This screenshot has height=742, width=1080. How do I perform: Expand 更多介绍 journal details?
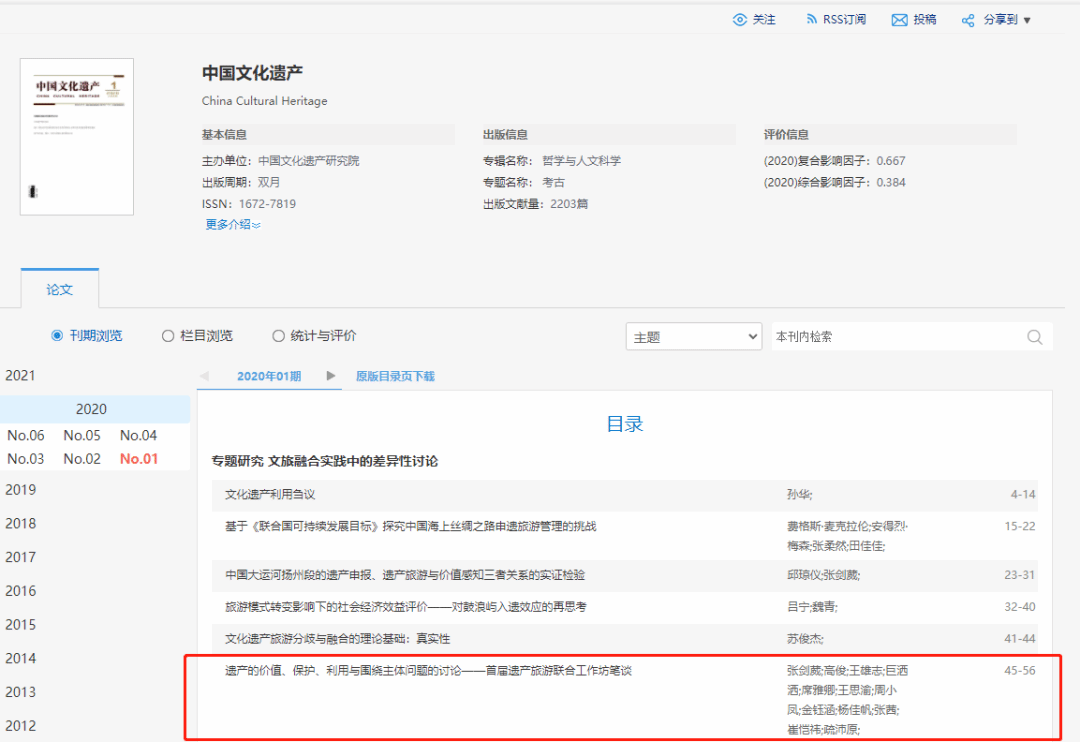(233, 224)
